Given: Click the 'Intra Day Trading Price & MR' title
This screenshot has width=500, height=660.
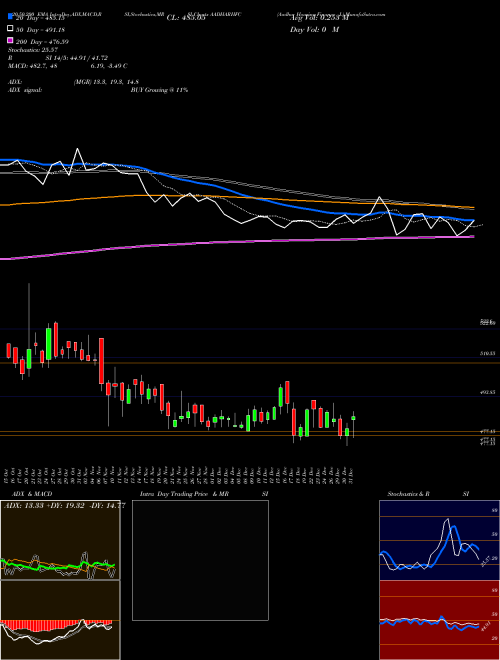Looking at the screenshot, I should tap(184, 494).
